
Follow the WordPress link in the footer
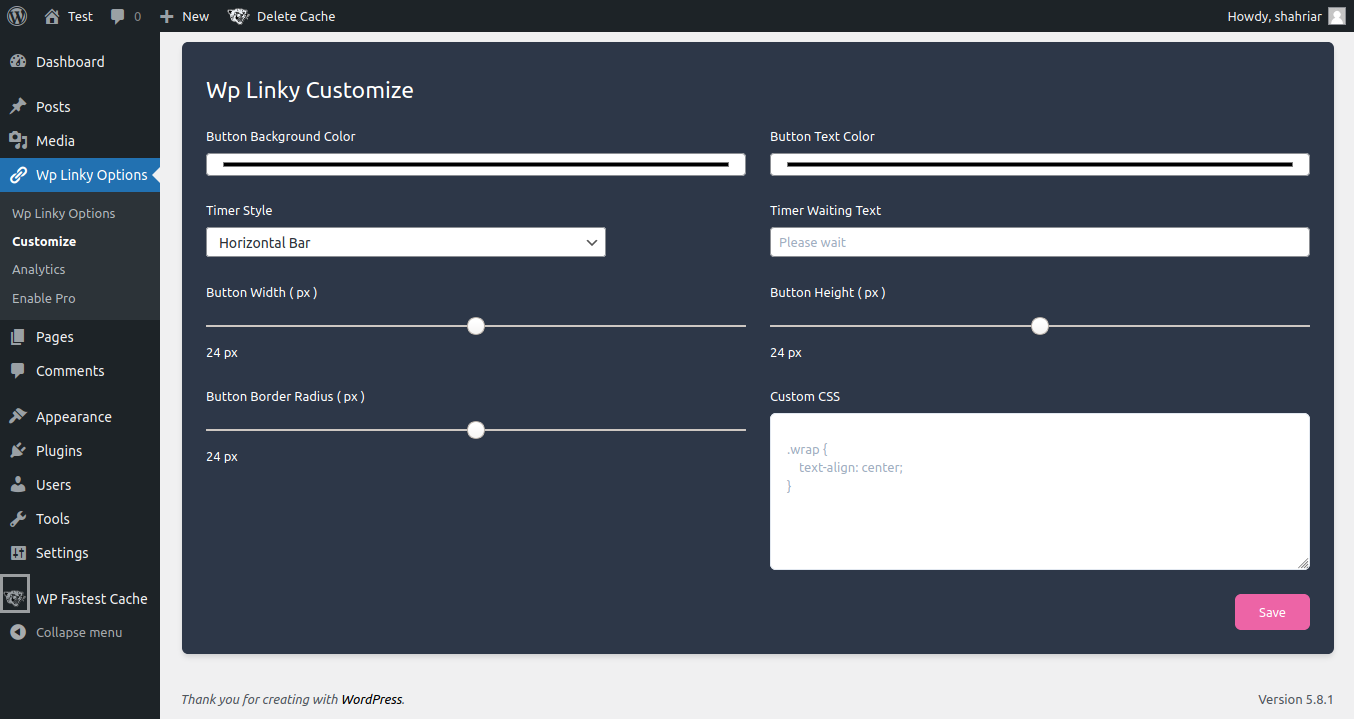[x=372, y=699]
